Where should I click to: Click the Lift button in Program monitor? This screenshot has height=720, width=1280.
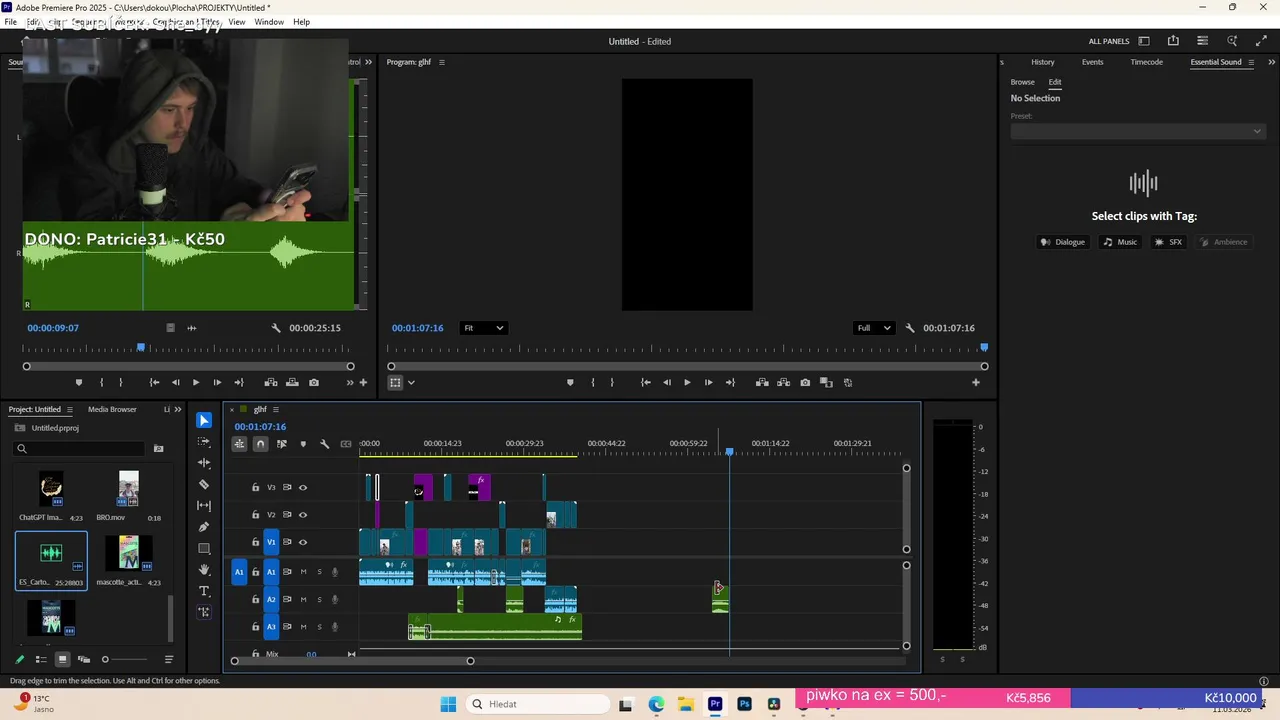coord(762,382)
